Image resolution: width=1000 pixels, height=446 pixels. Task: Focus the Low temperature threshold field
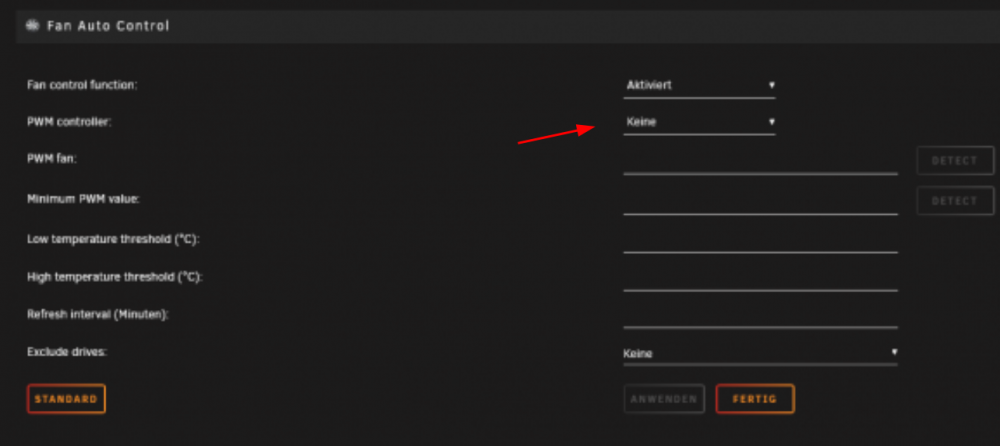(760, 240)
